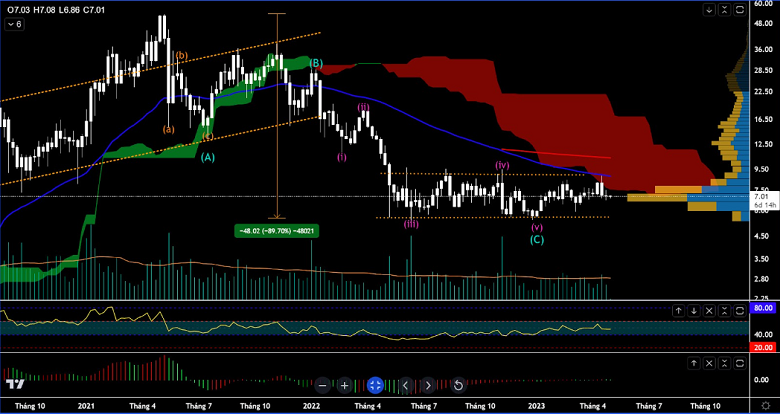The image size is (780, 414).
Task: Zoom out the chart with minus button
Action: (323, 385)
